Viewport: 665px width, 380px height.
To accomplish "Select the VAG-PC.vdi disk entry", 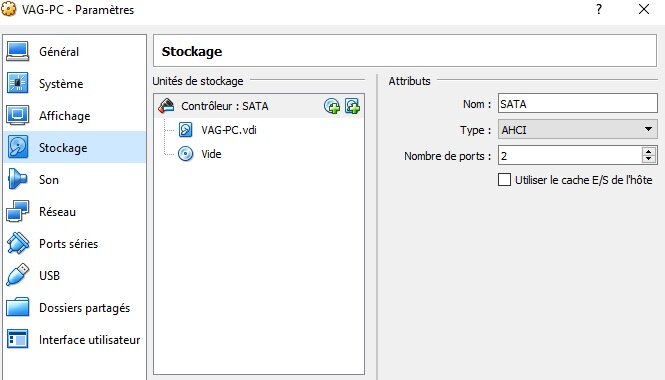I will 229,130.
